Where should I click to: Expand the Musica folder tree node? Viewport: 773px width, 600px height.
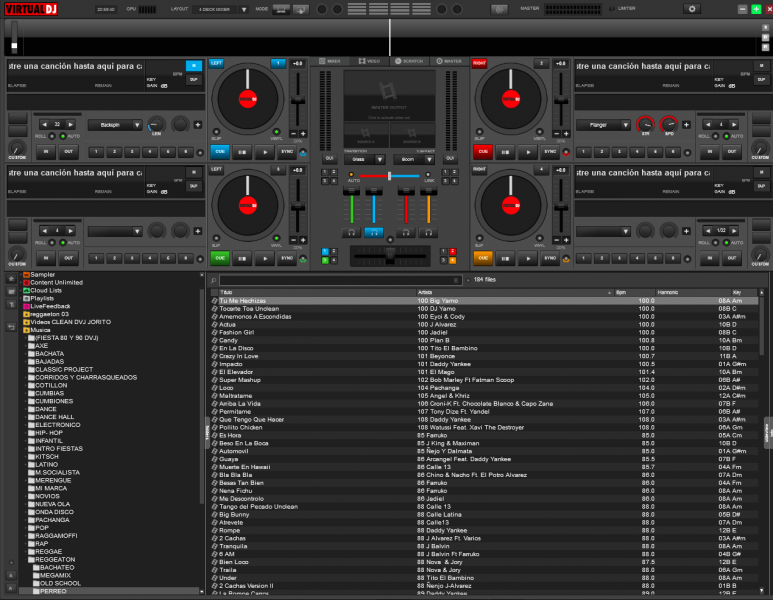(21, 330)
